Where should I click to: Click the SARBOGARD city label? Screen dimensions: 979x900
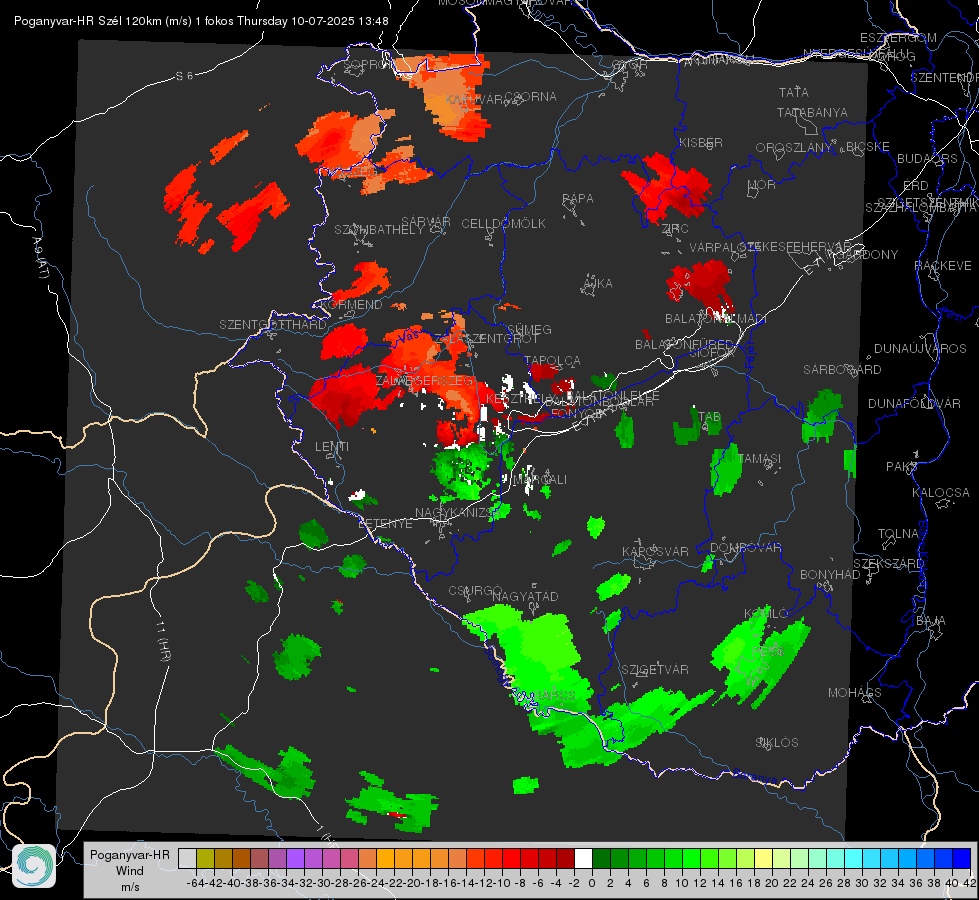pos(842,370)
